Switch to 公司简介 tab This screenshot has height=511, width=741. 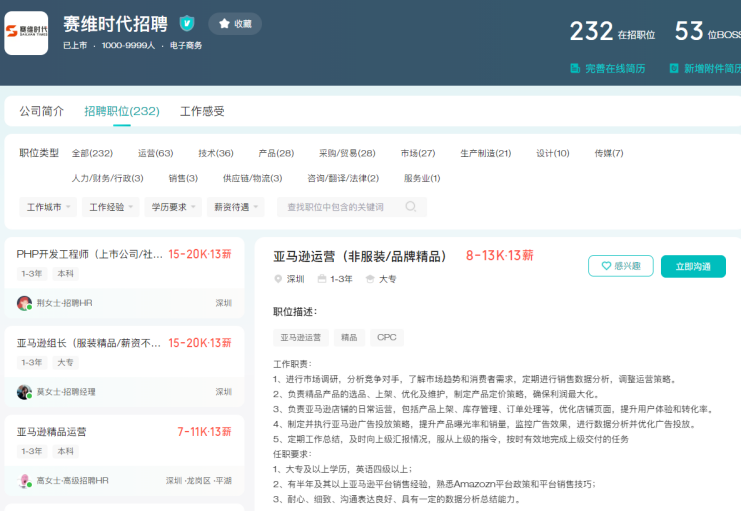click(42, 111)
